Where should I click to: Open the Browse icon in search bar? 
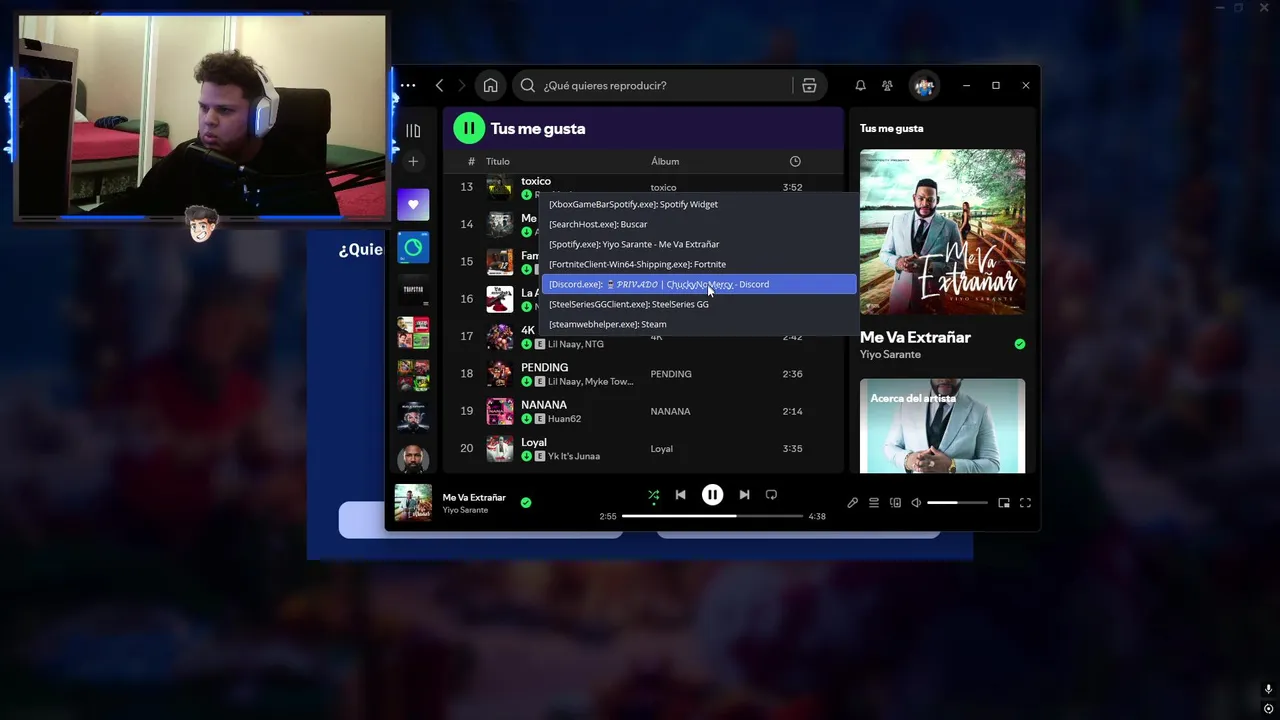tap(809, 85)
